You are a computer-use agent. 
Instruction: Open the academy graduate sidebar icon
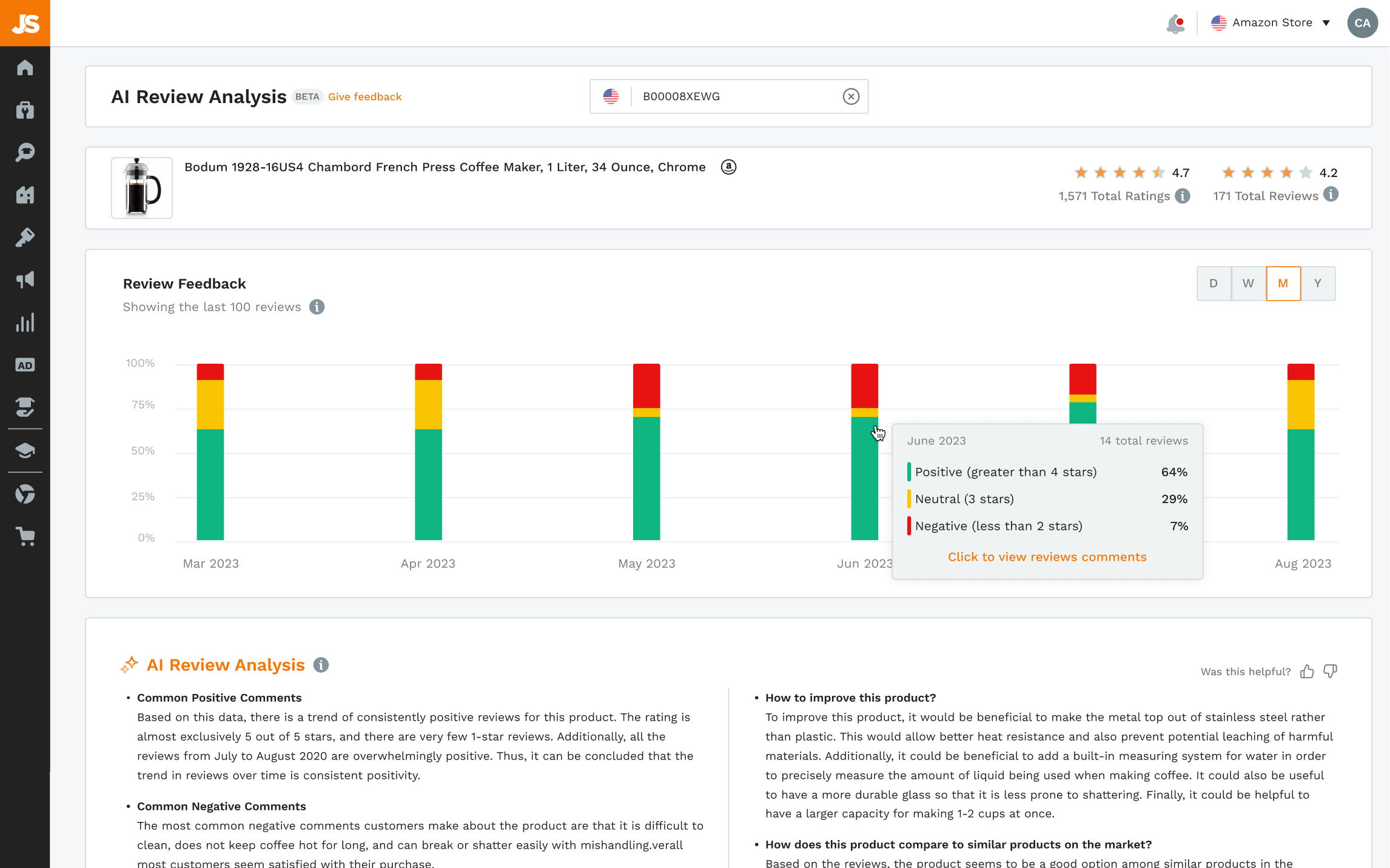coord(25,407)
